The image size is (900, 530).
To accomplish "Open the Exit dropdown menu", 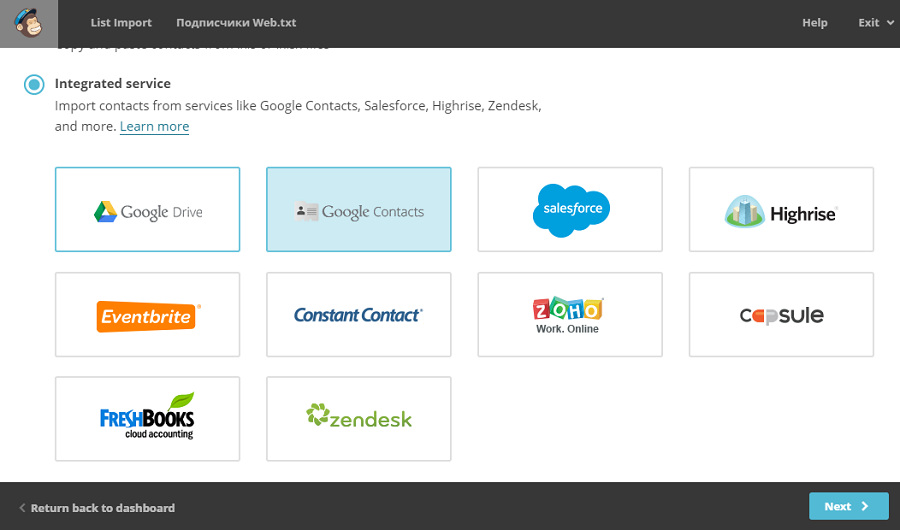I will 876,23.
